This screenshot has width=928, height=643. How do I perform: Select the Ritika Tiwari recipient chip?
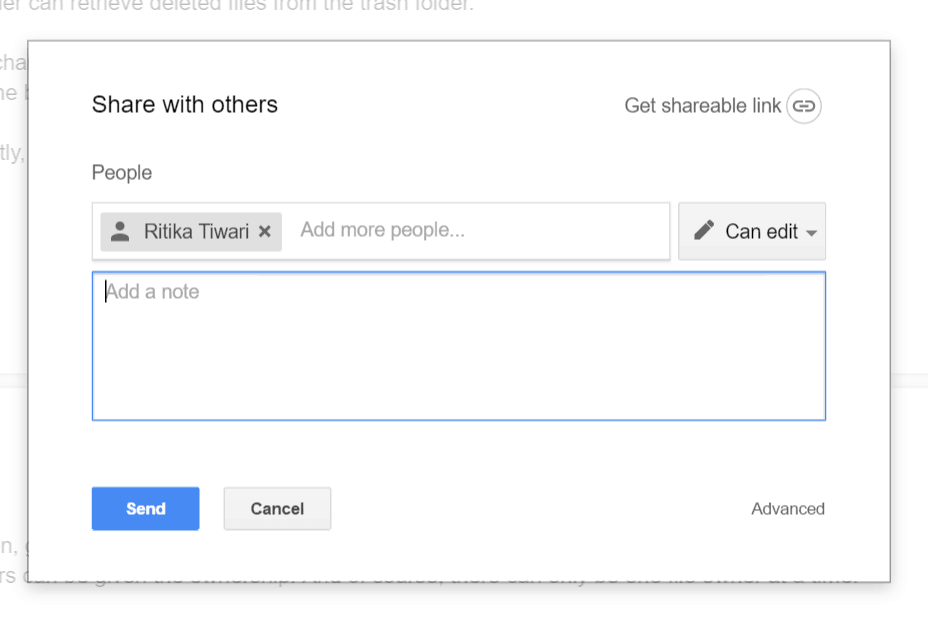(x=188, y=231)
